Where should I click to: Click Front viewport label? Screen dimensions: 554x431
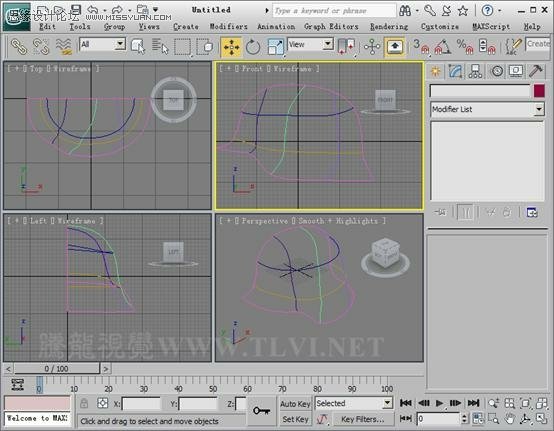click(252, 69)
